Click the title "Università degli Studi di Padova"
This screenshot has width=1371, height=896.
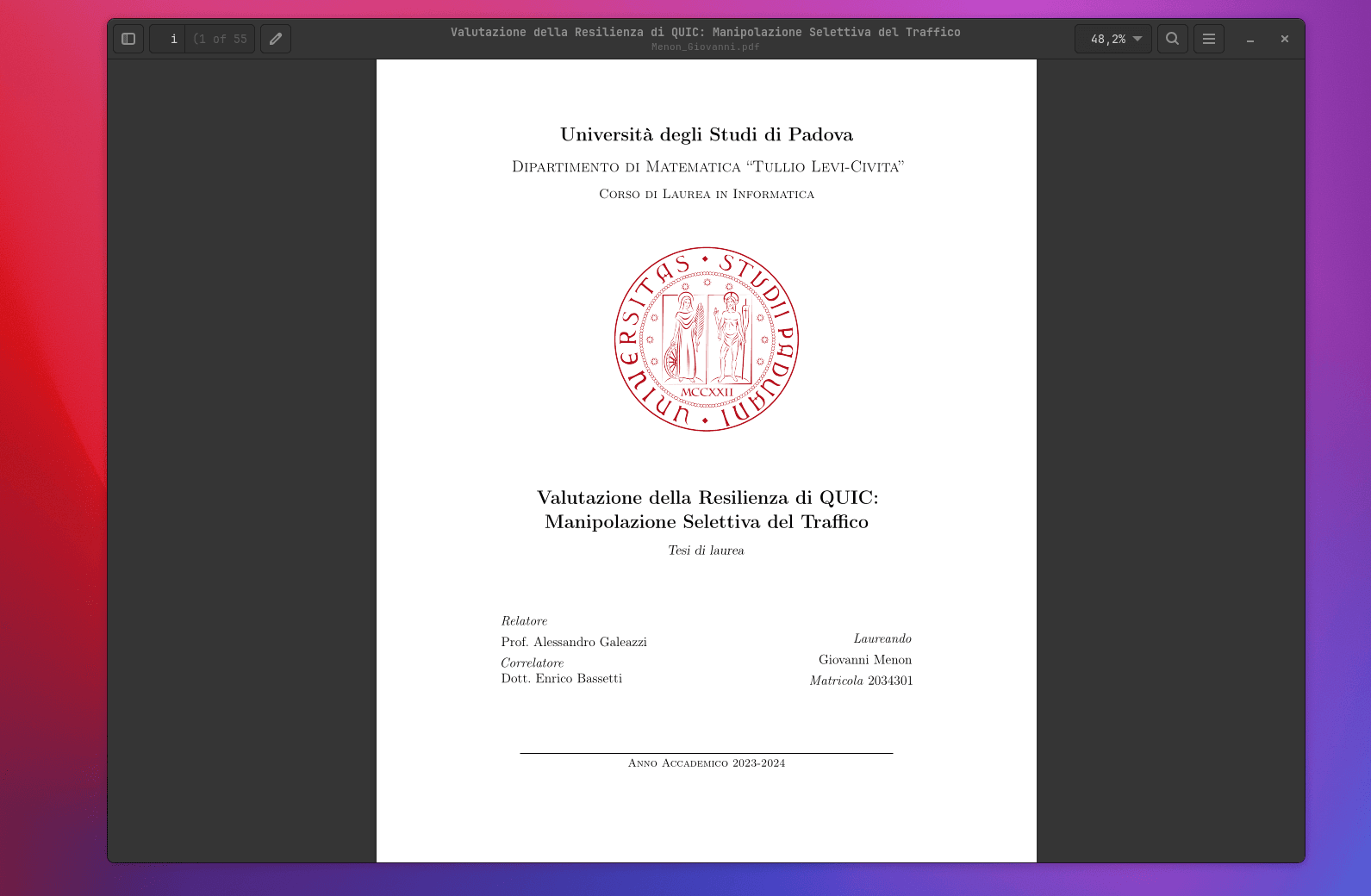tap(707, 134)
